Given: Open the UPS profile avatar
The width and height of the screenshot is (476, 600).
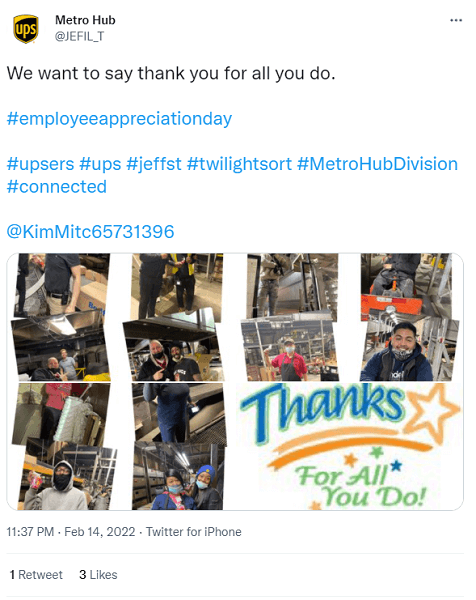Looking at the screenshot, I should (x=26, y=29).
